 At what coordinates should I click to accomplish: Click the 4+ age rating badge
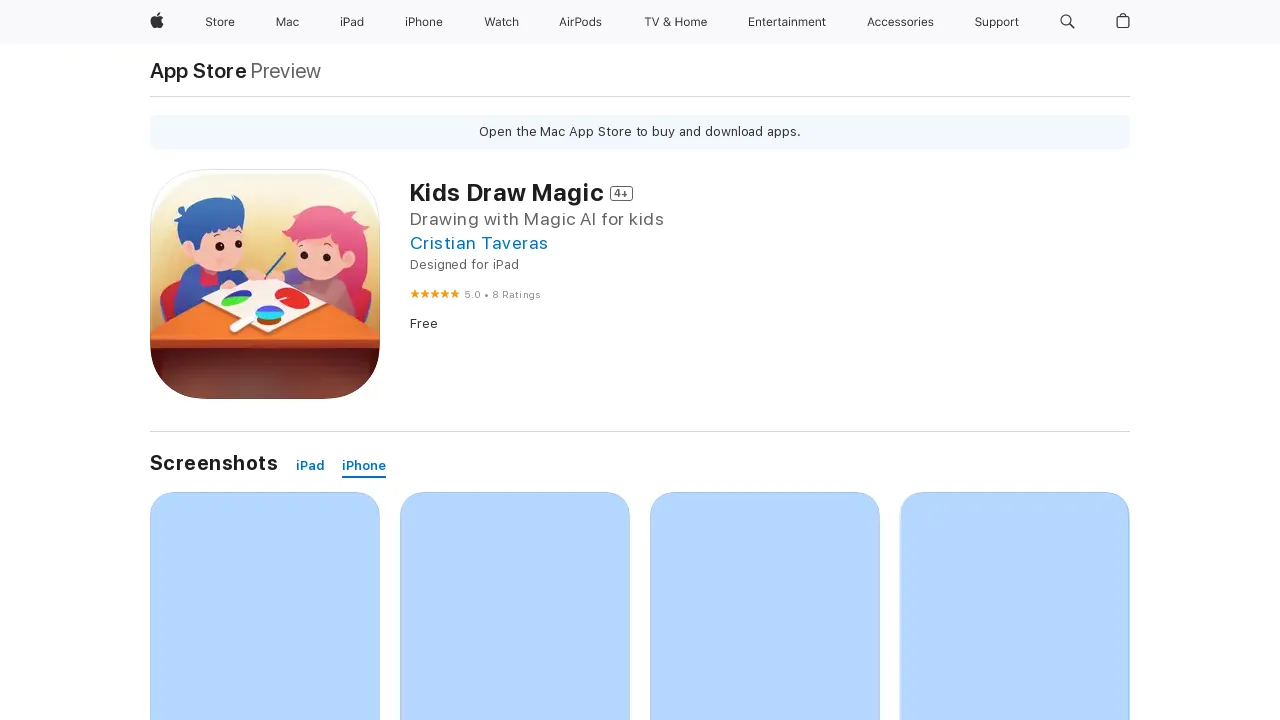pyautogui.click(x=621, y=193)
